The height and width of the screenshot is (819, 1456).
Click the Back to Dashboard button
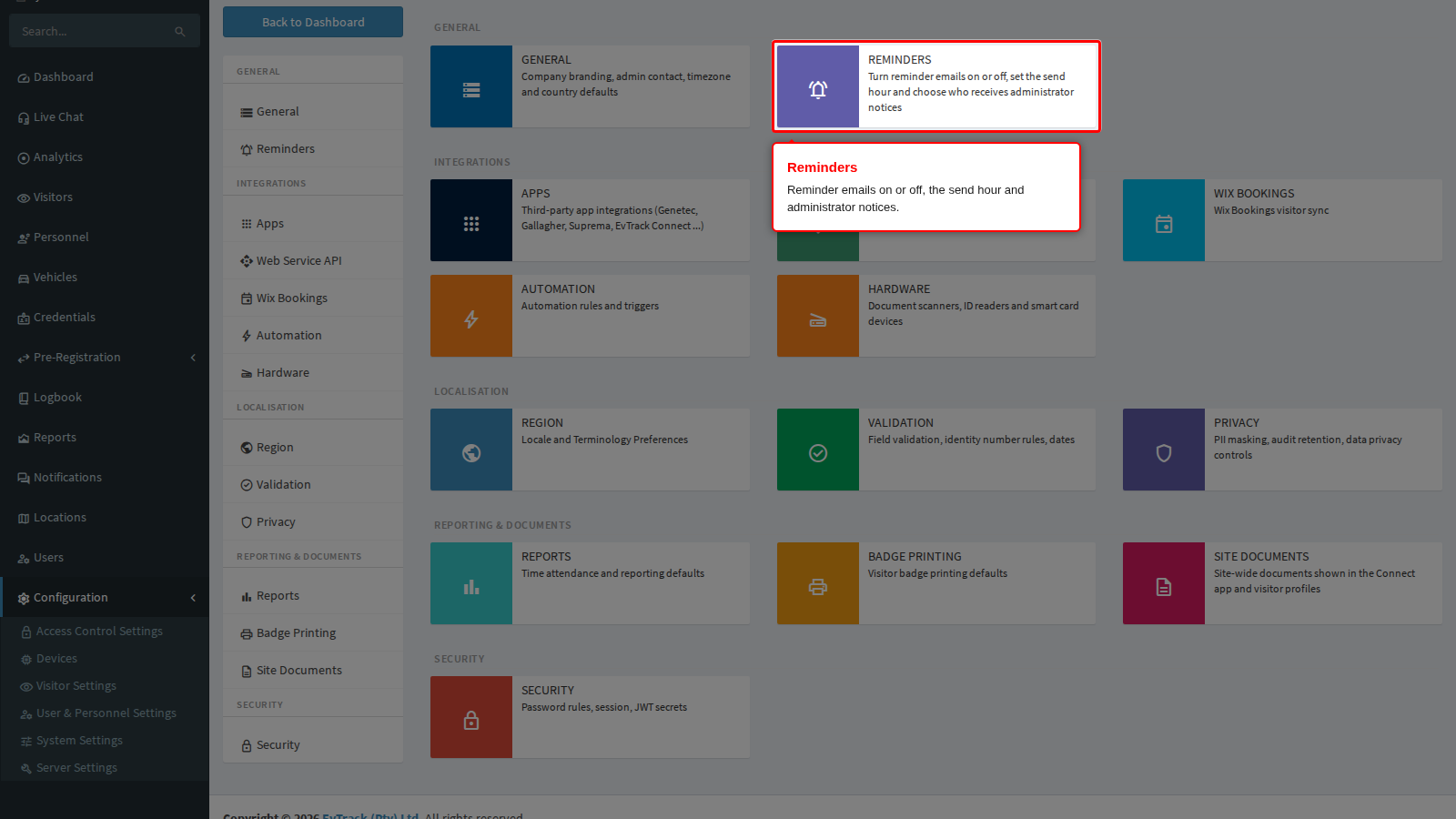pyautogui.click(x=313, y=22)
